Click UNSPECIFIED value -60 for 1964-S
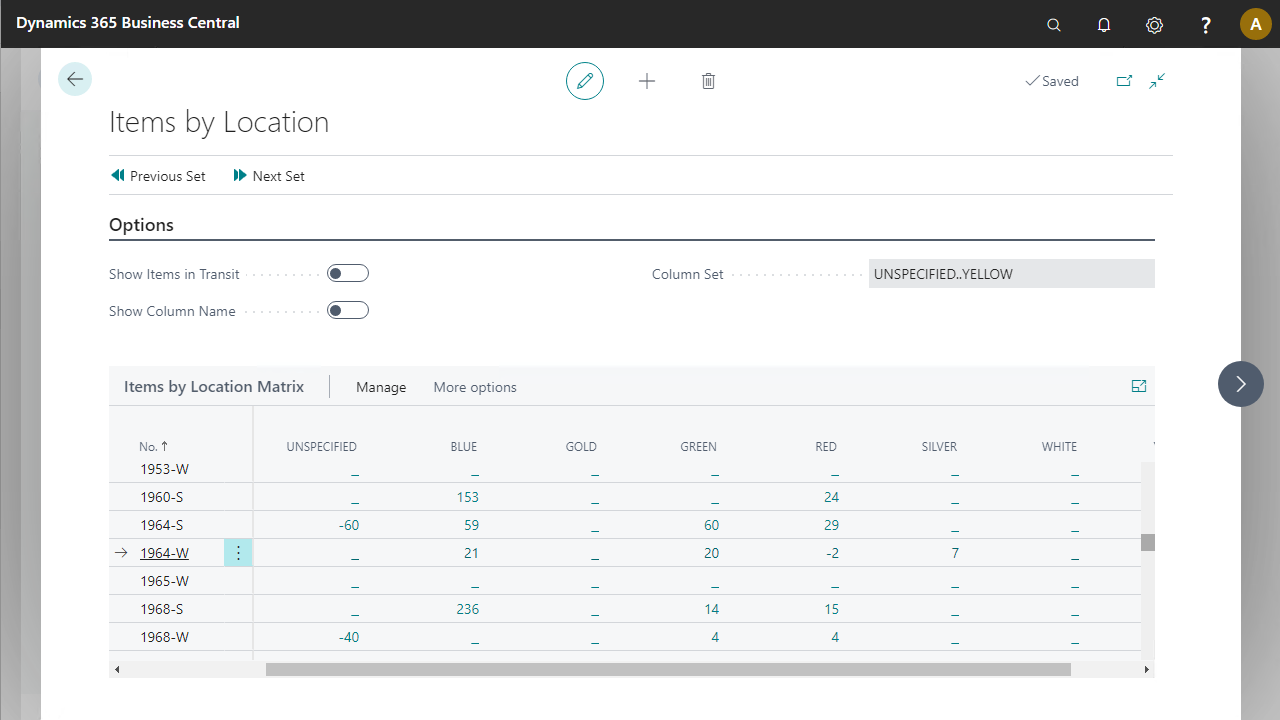The width and height of the screenshot is (1280, 720). point(348,525)
